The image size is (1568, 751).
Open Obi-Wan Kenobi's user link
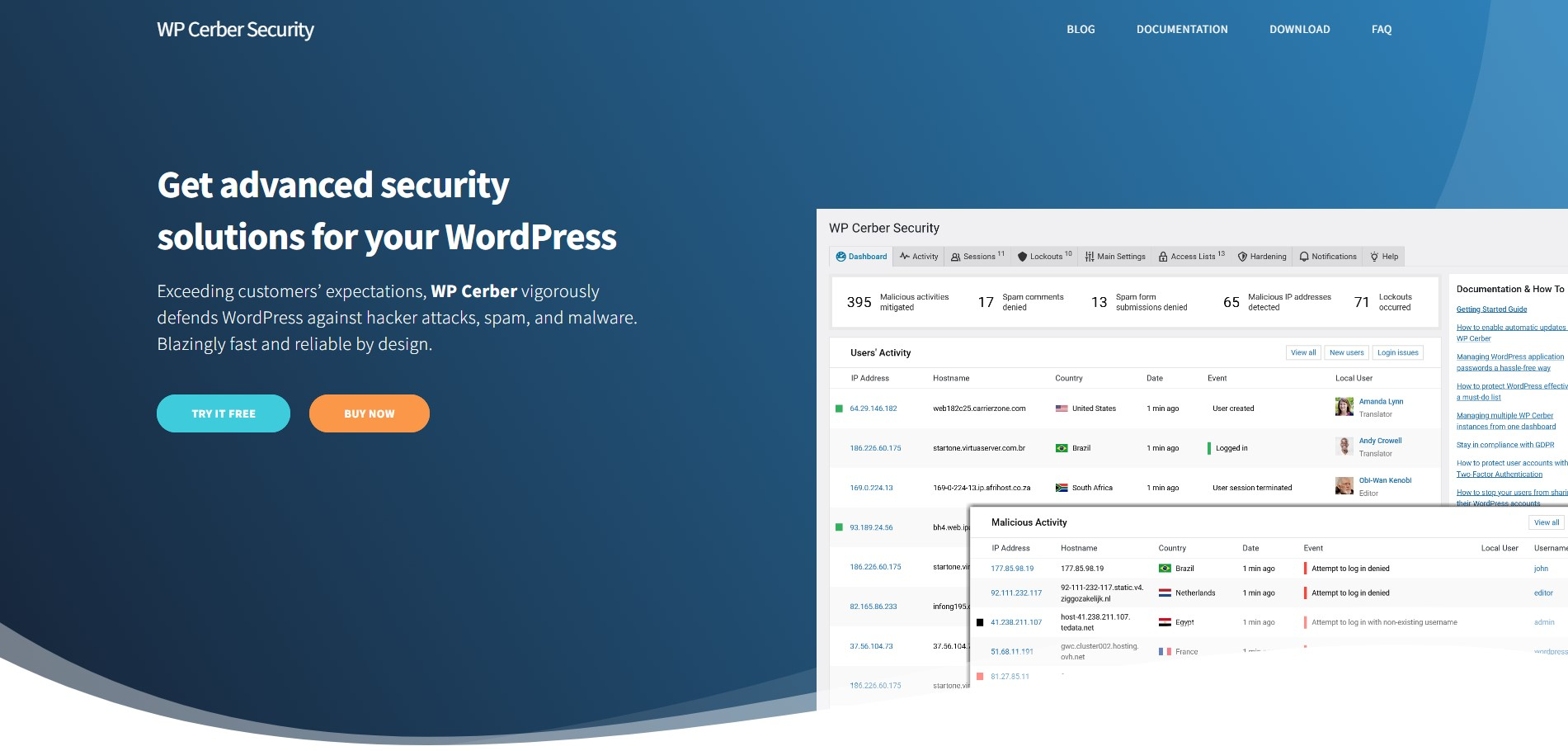point(1385,480)
